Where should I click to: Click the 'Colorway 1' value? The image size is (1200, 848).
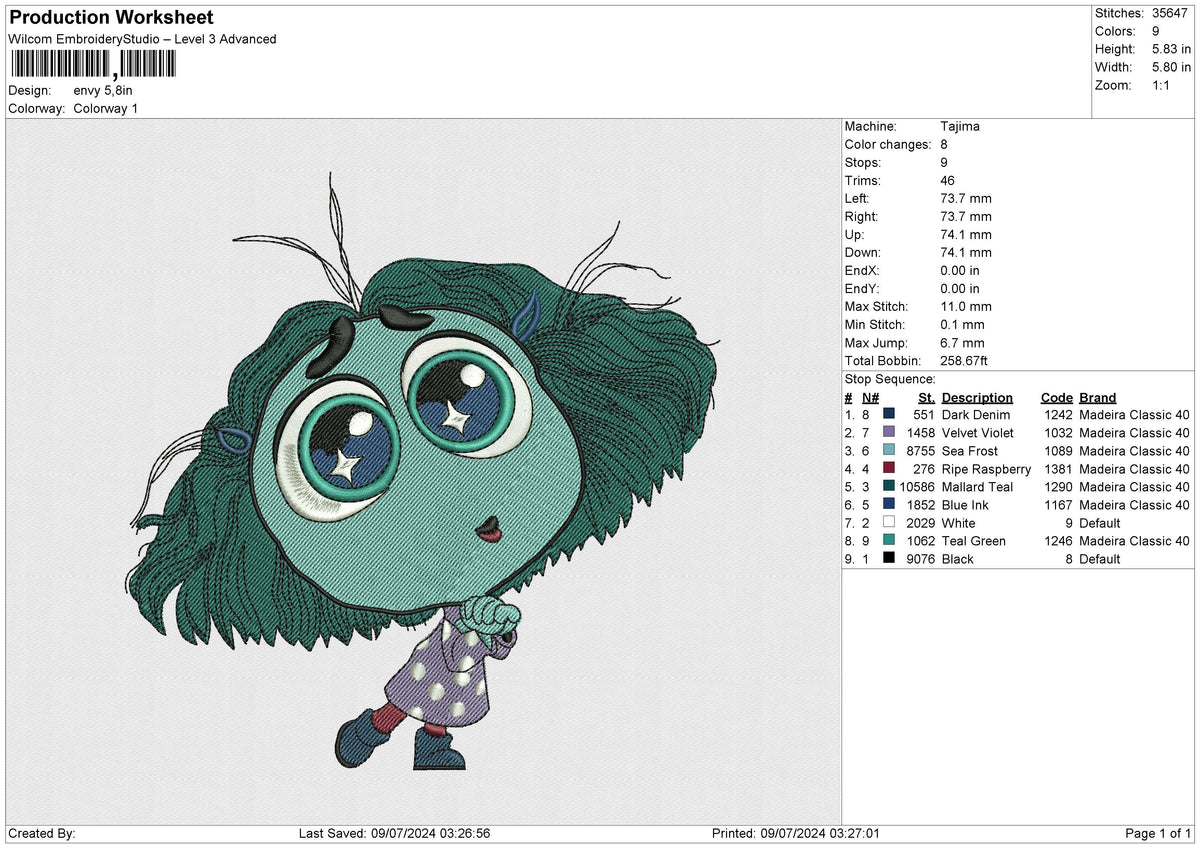106,108
